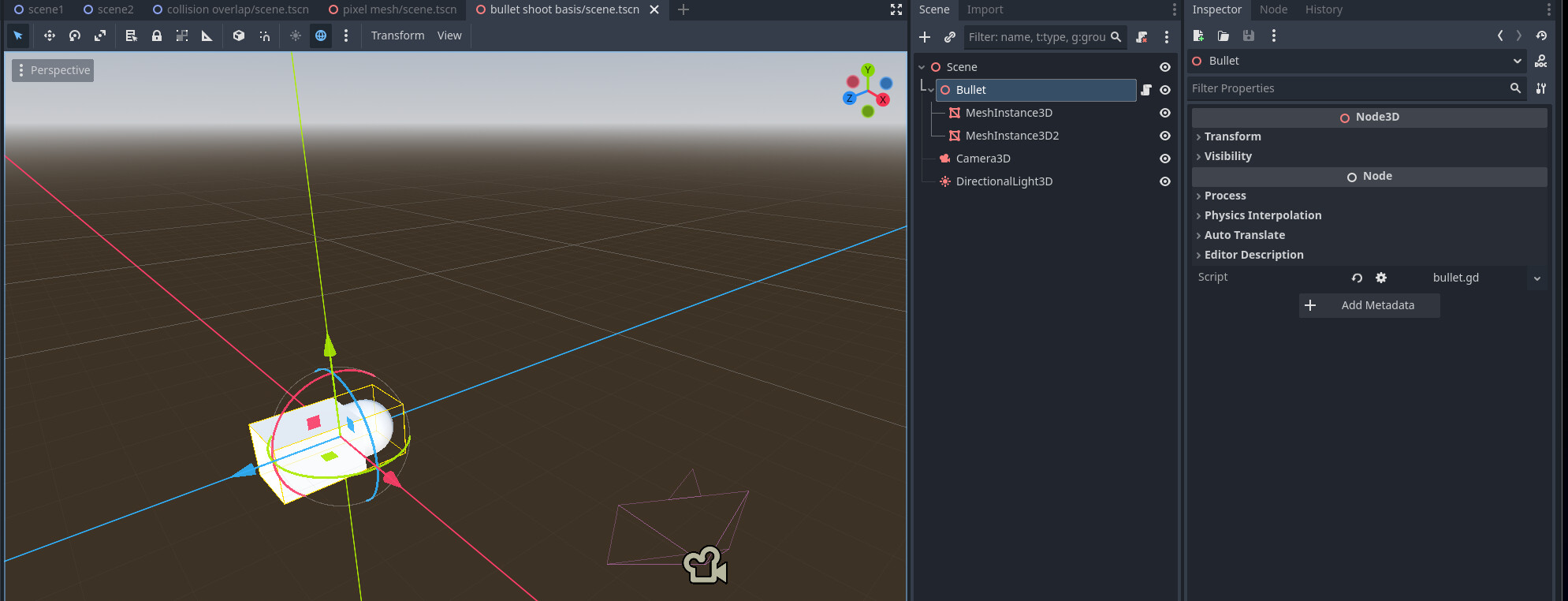Select the MeshInstance3D node
Image resolution: width=1568 pixels, height=601 pixels.
click(x=1008, y=113)
